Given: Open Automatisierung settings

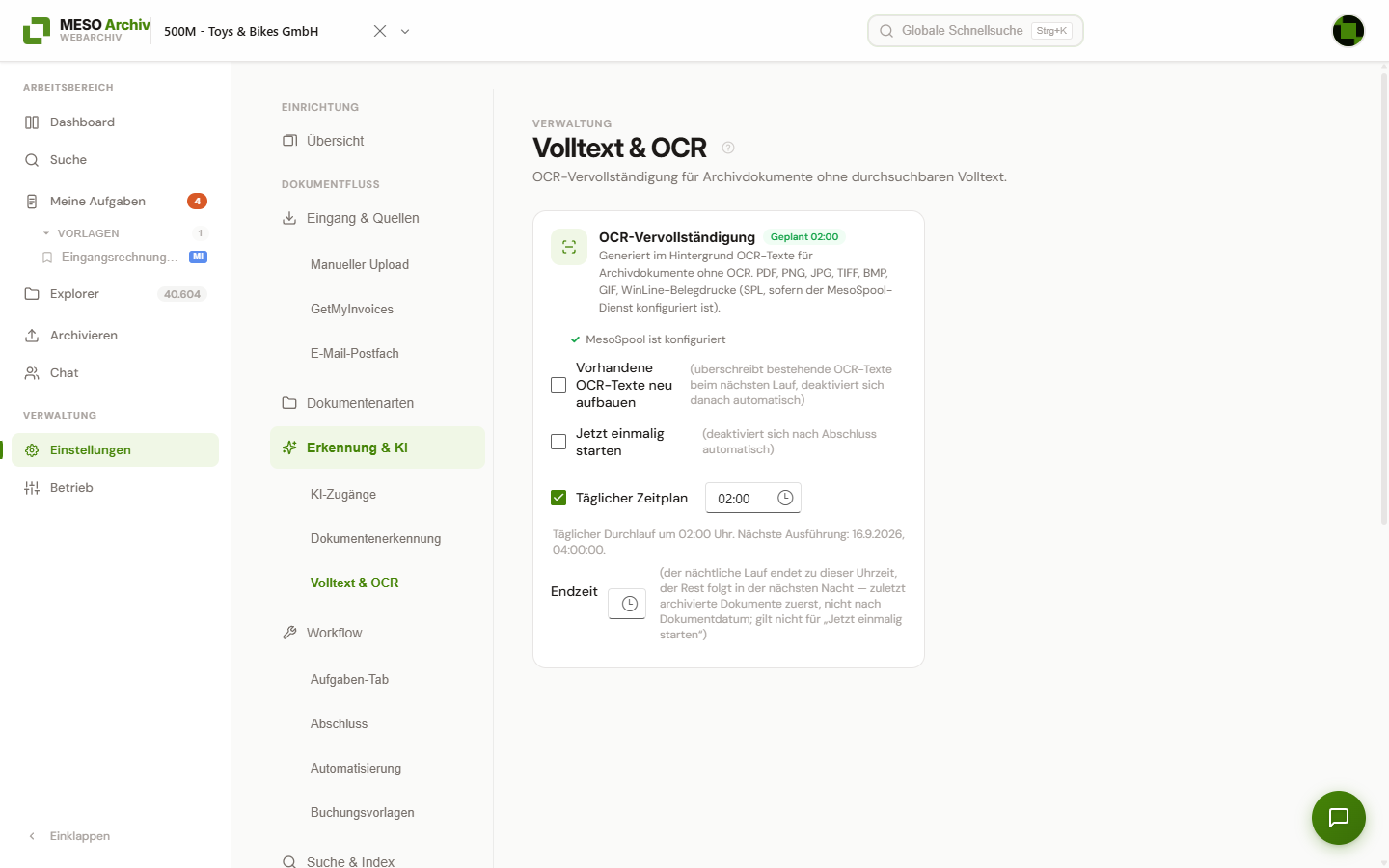Looking at the screenshot, I should pyautogui.click(x=356, y=768).
